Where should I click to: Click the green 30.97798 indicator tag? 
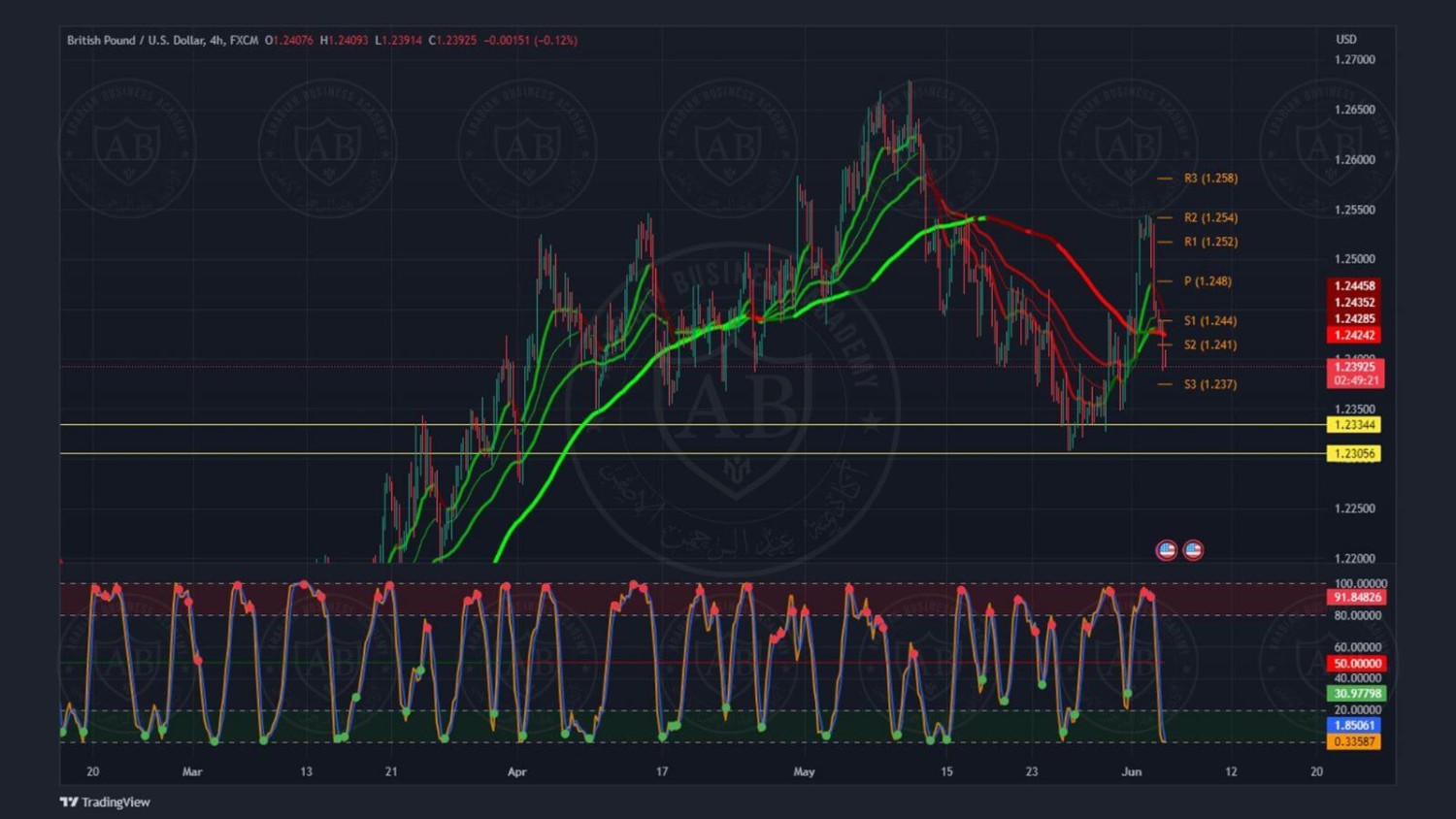(1356, 694)
